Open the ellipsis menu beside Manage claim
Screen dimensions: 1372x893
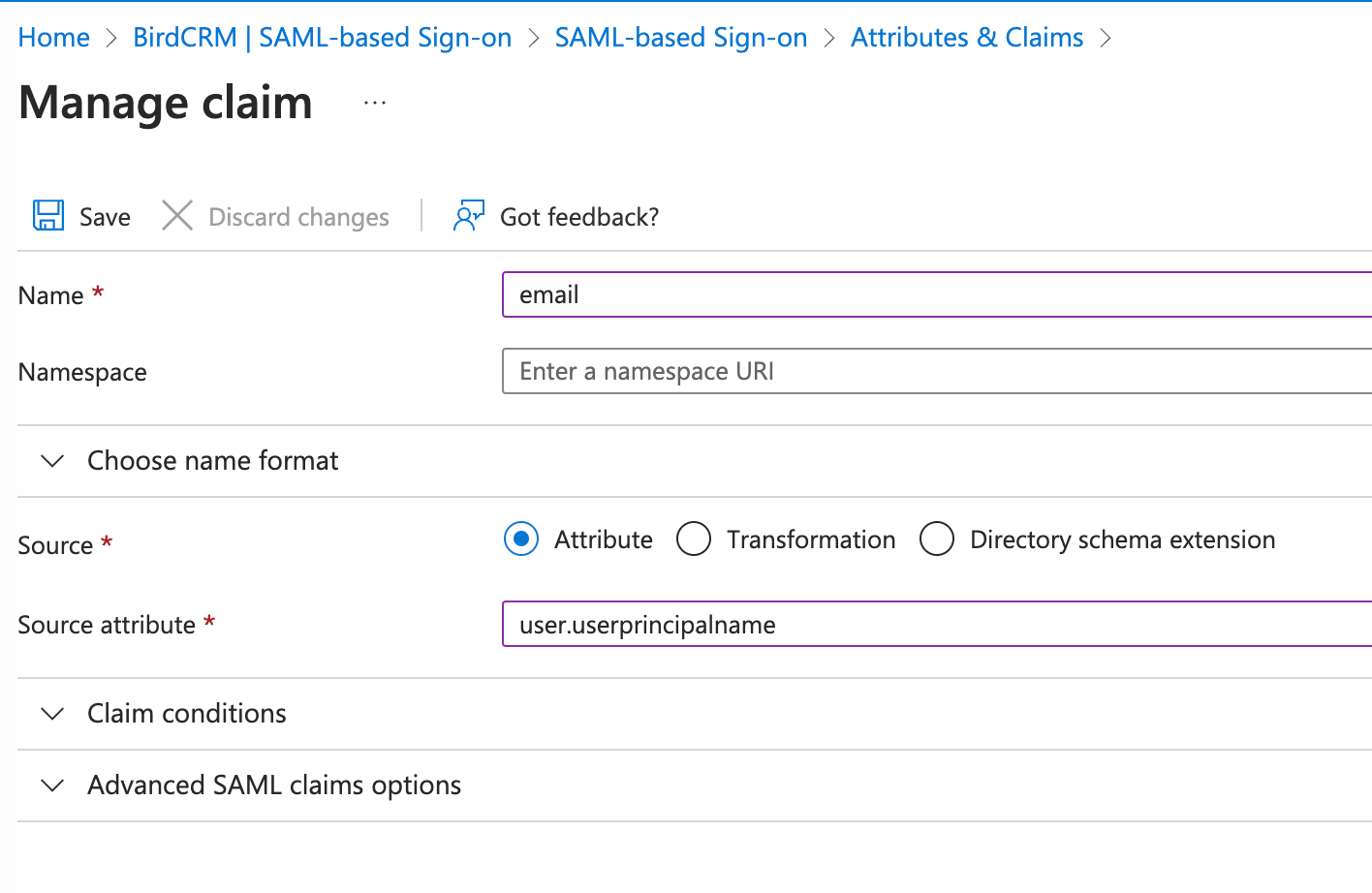tap(375, 103)
